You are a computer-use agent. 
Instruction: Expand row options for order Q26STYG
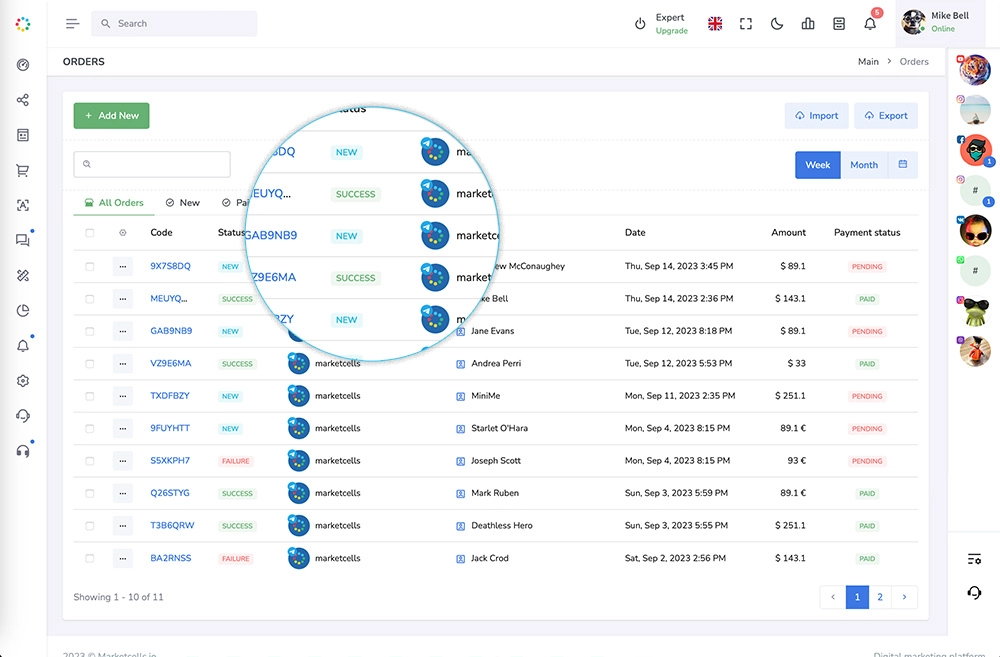click(123, 493)
